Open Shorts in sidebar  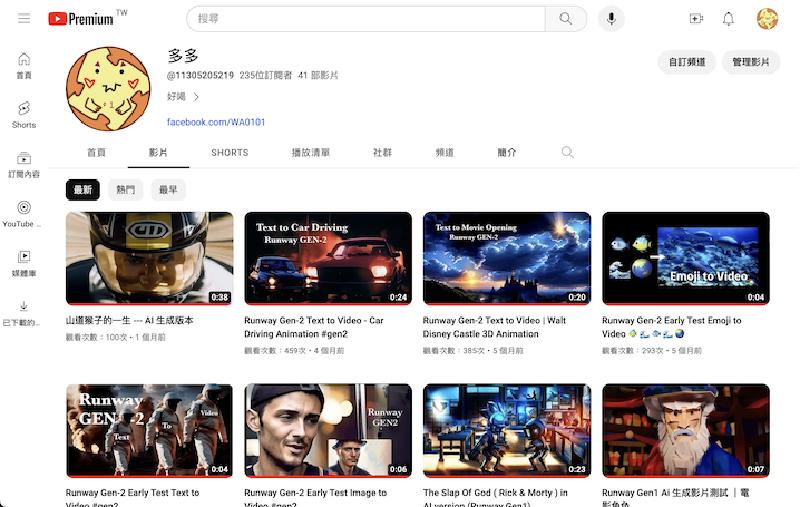[24, 115]
